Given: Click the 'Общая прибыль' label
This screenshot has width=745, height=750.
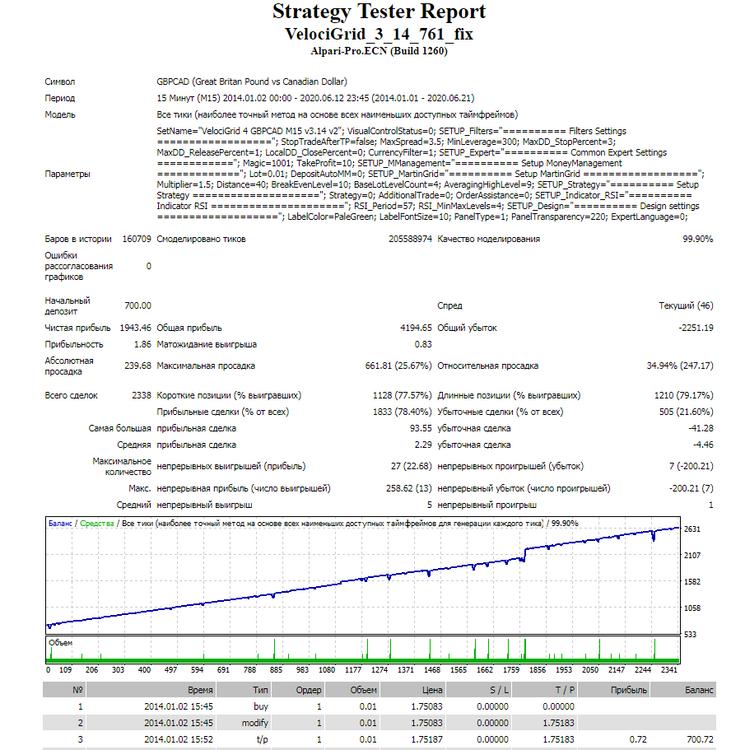Looking at the screenshot, I should tap(189, 328).
